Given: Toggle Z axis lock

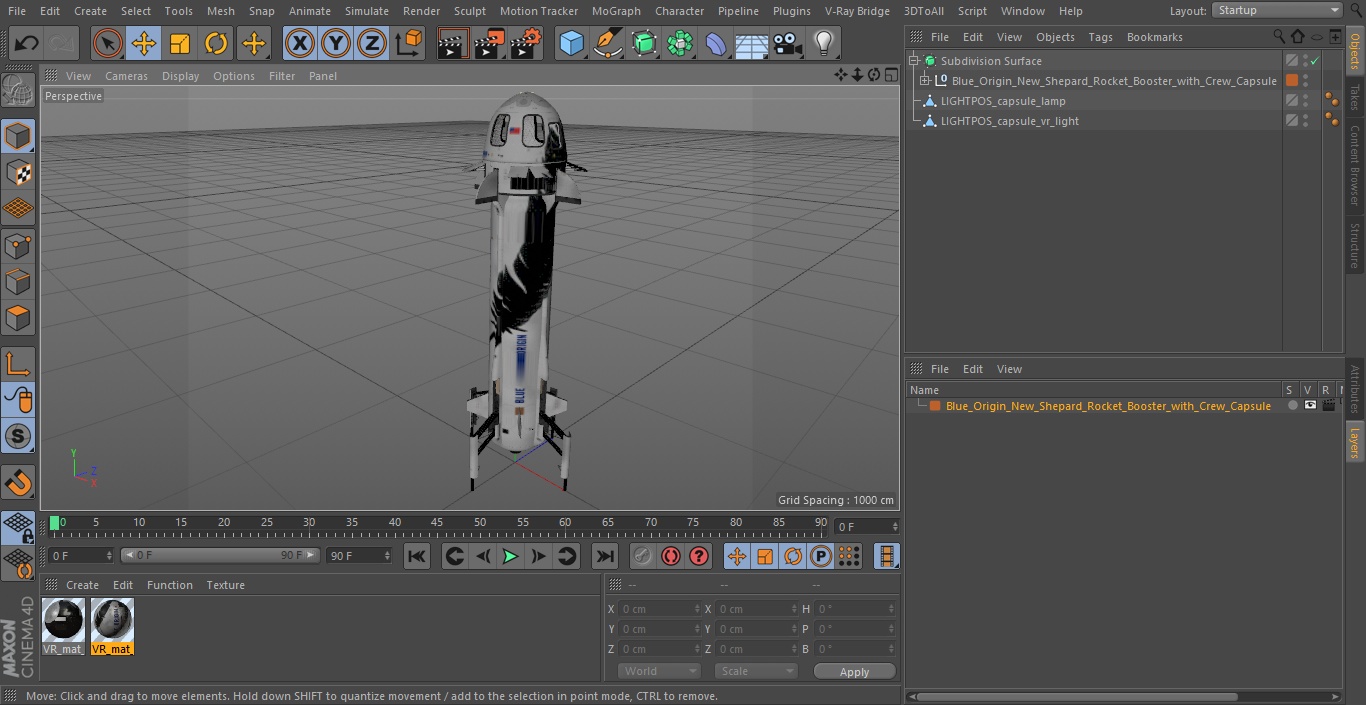Looking at the screenshot, I should pyautogui.click(x=372, y=43).
